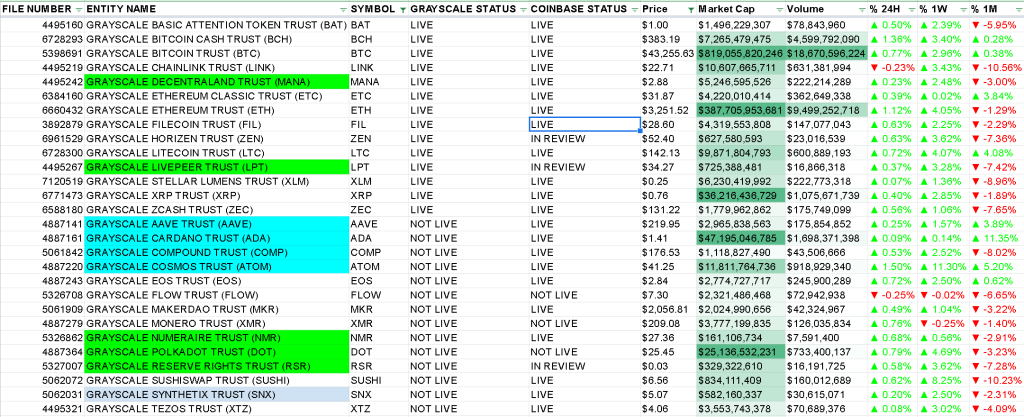Open the COINBASE STATUS filter dropdown

click(634, 10)
